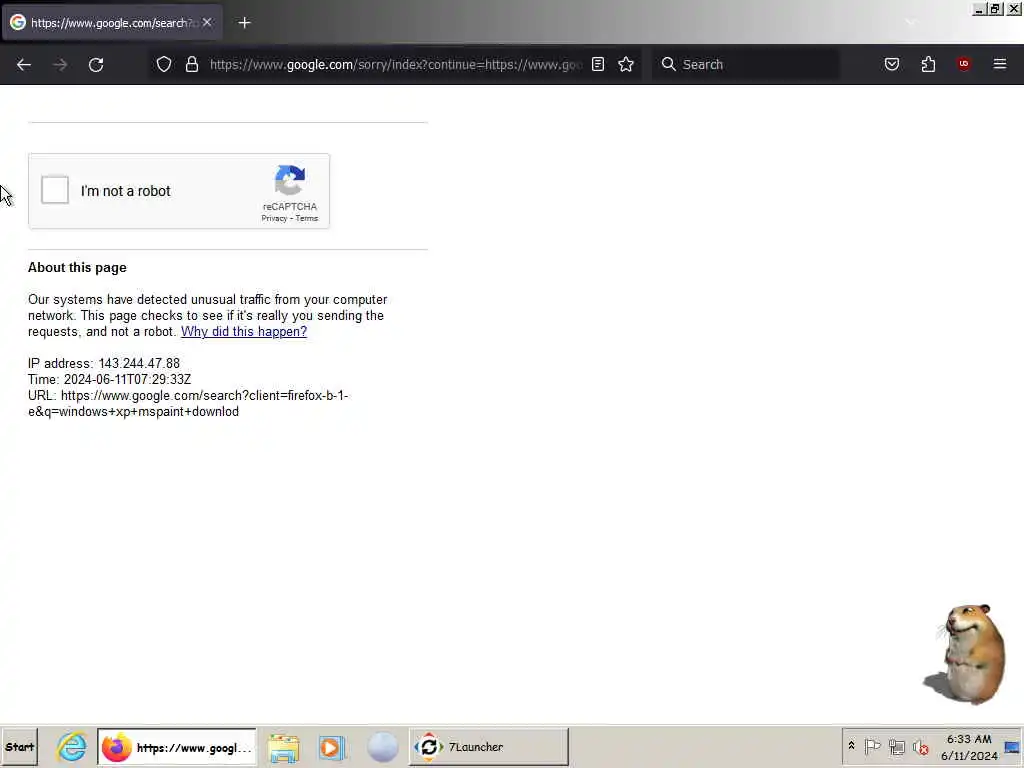Select the Google search tab
Image resolution: width=1024 pixels, height=768 pixels.
pos(111,23)
